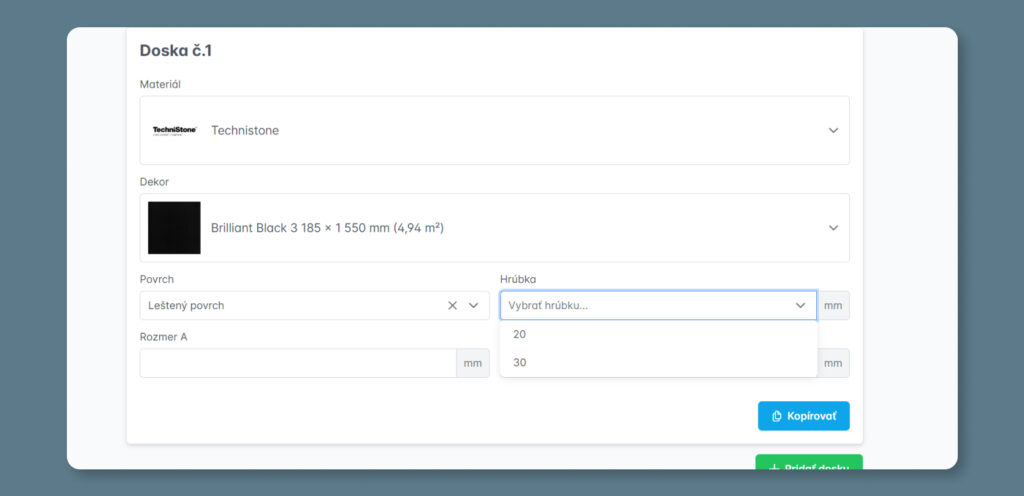Click the Brilliant Black decor thumbnail
Viewport: 1024px width, 496px height.
(x=174, y=228)
